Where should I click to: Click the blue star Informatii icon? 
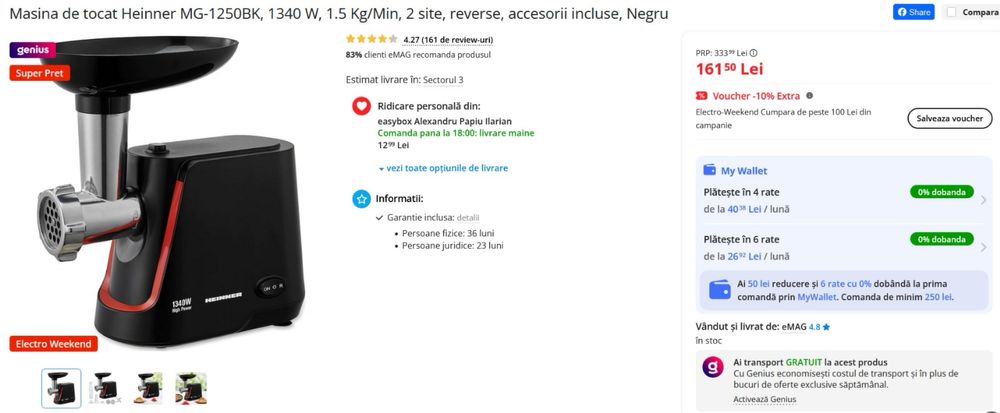[362, 199]
